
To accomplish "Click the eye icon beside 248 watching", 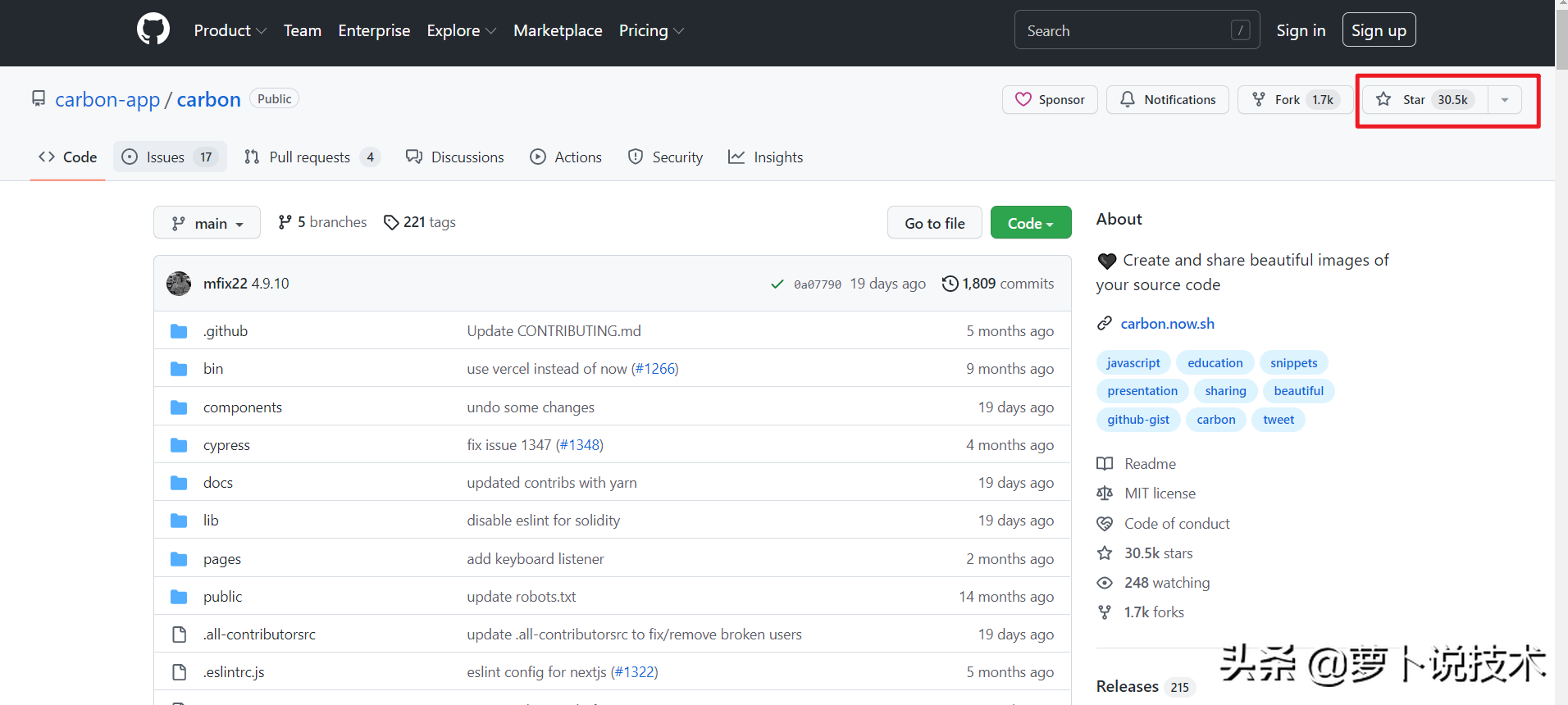I will pyautogui.click(x=1105, y=583).
